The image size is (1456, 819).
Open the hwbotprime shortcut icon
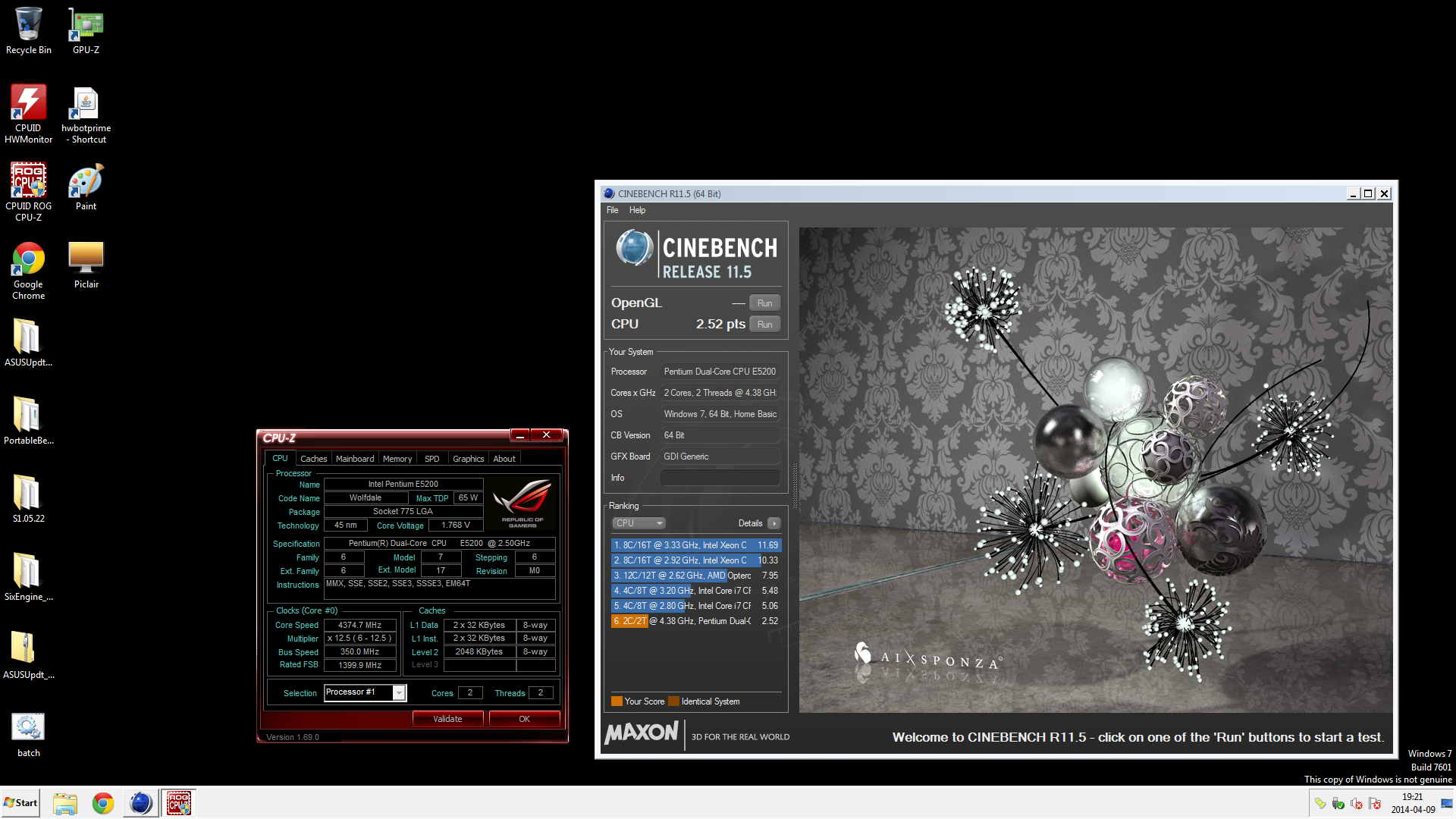tap(86, 114)
